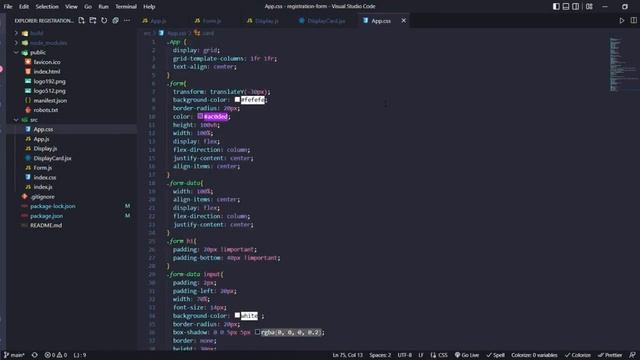640x360 pixels.
Task: Open the Go menu
Action: (x=88, y=7)
